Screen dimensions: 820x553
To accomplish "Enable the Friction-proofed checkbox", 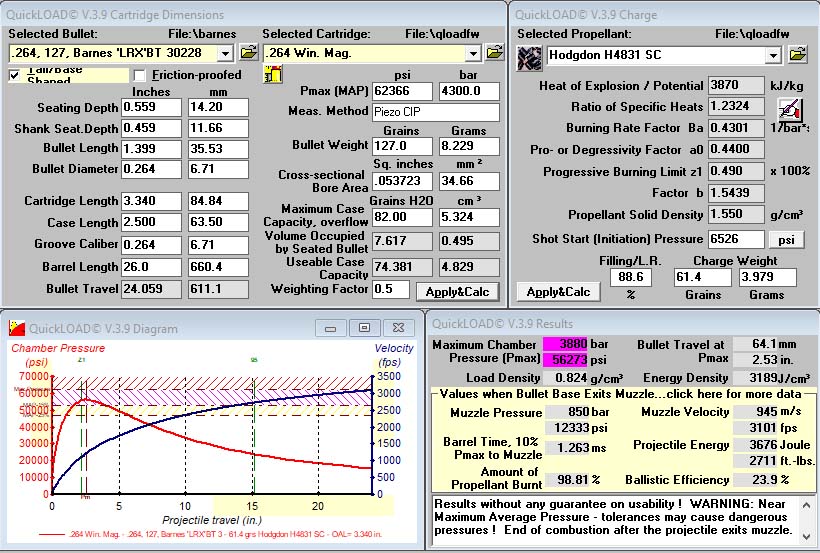I will coord(140,76).
